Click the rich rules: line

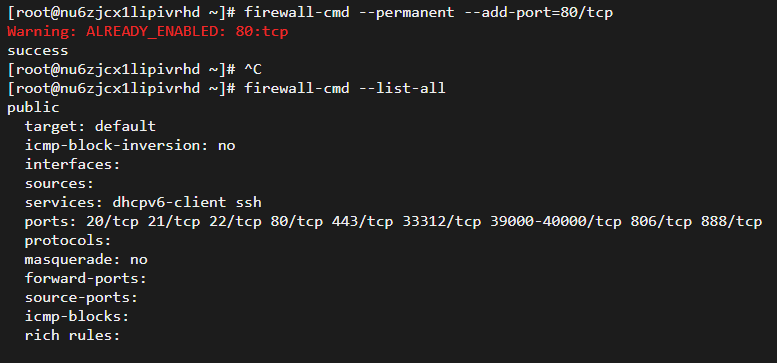(72, 335)
